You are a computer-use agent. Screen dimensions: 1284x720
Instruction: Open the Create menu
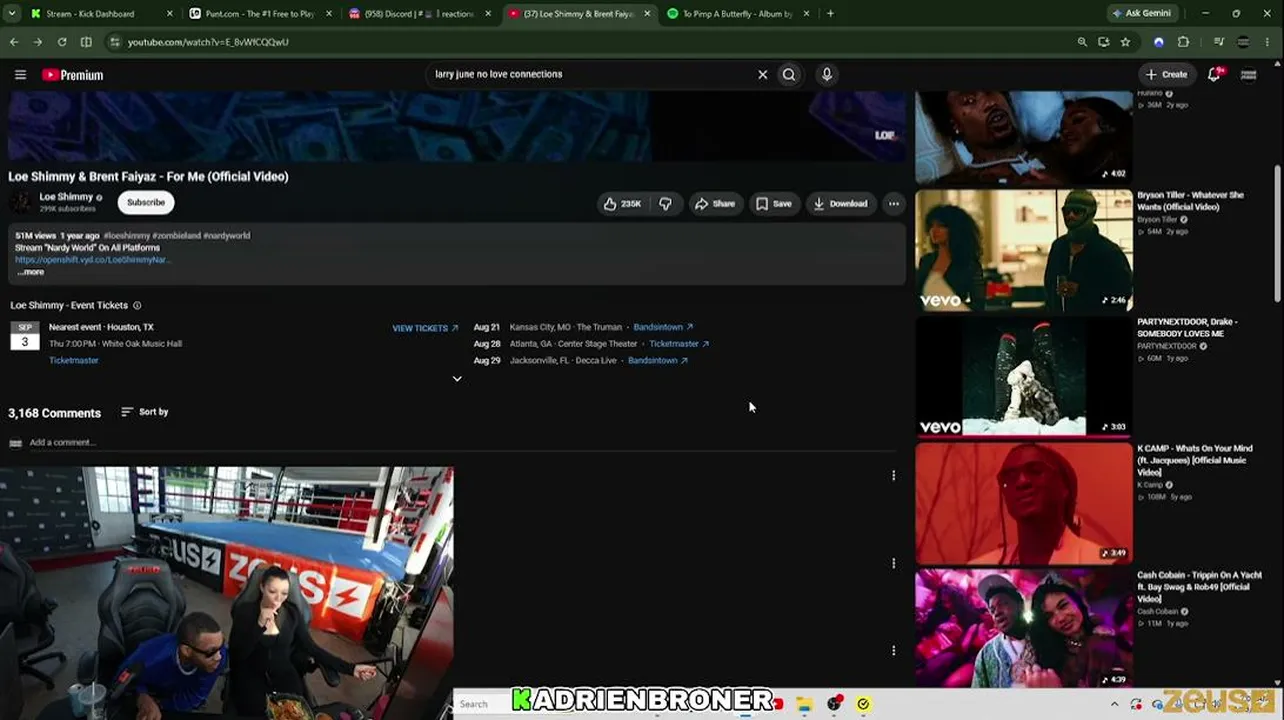click(x=1167, y=74)
